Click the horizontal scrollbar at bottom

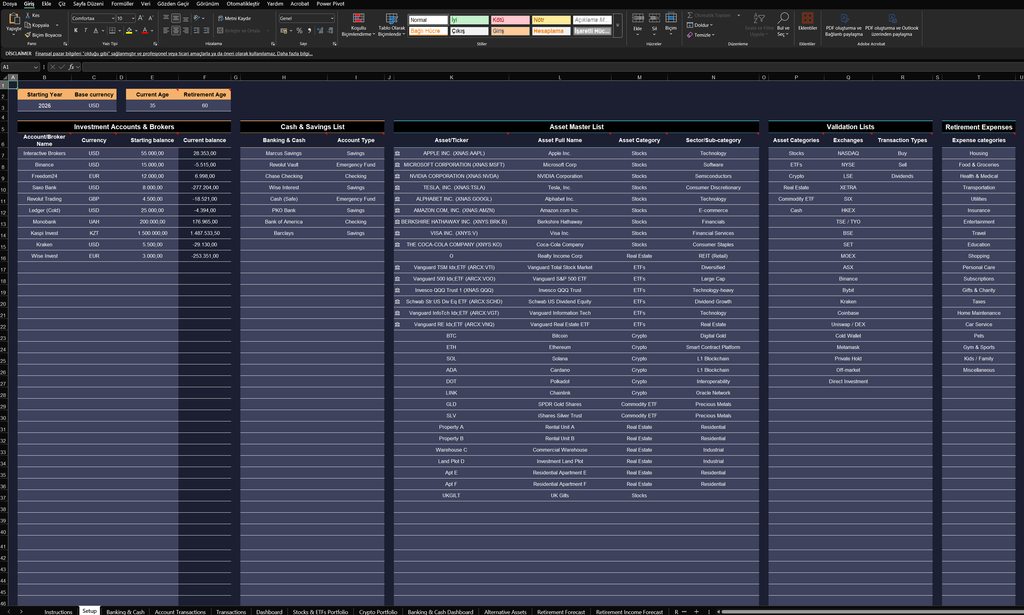pos(871,612)
